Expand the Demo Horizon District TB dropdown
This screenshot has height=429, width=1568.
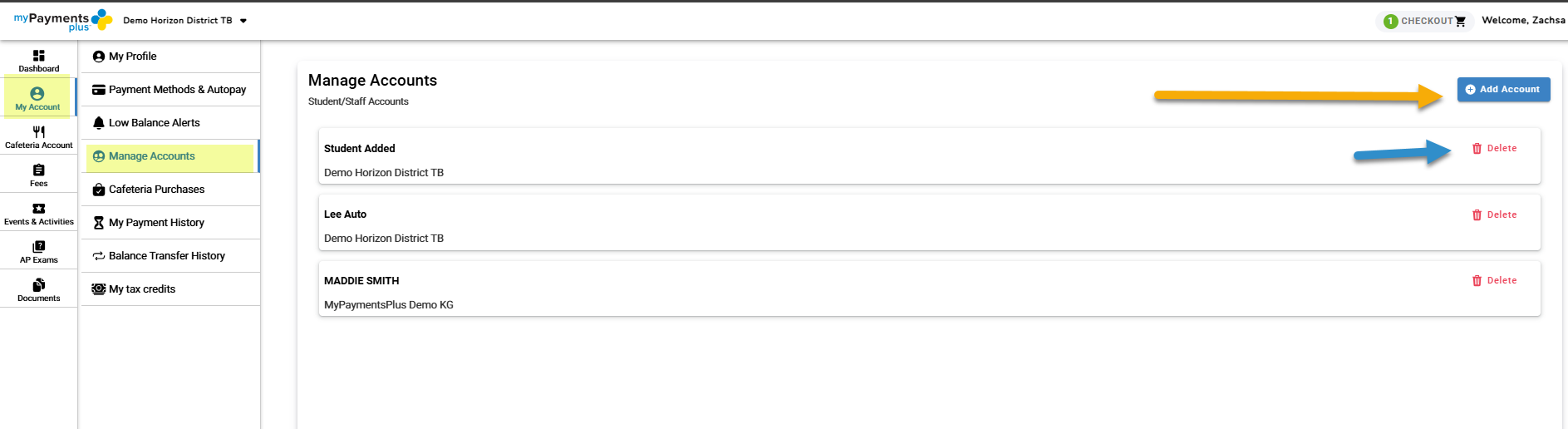tap(243, 21)
